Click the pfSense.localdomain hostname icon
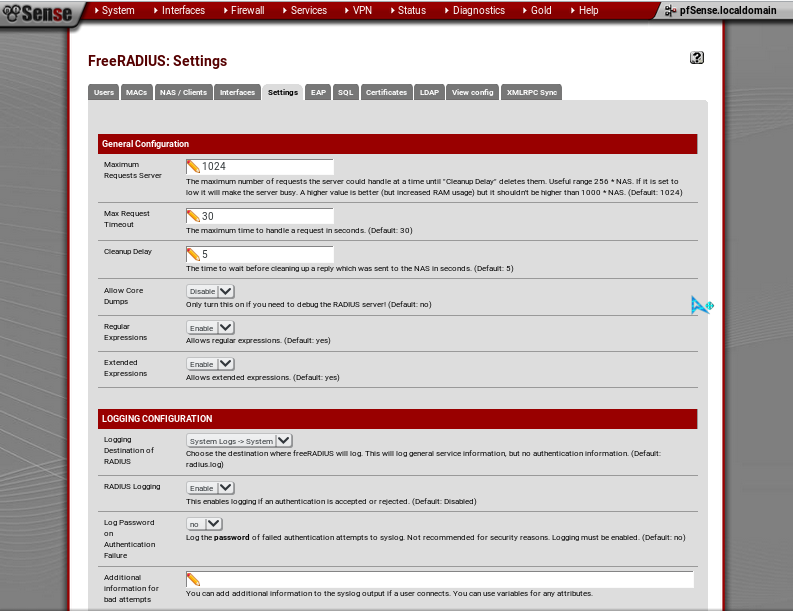The image size is (793, 611). tap(670, 11)
